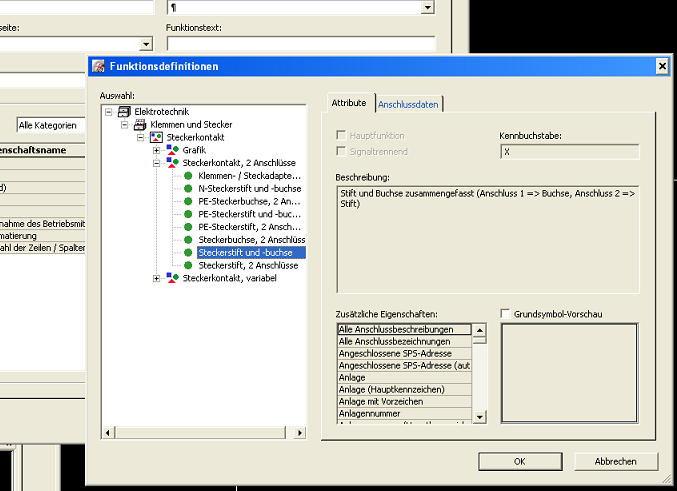
Task: Select 'Alle Anschlussbezeichnungen' in properties list
Action: click(x=404, y=341)
